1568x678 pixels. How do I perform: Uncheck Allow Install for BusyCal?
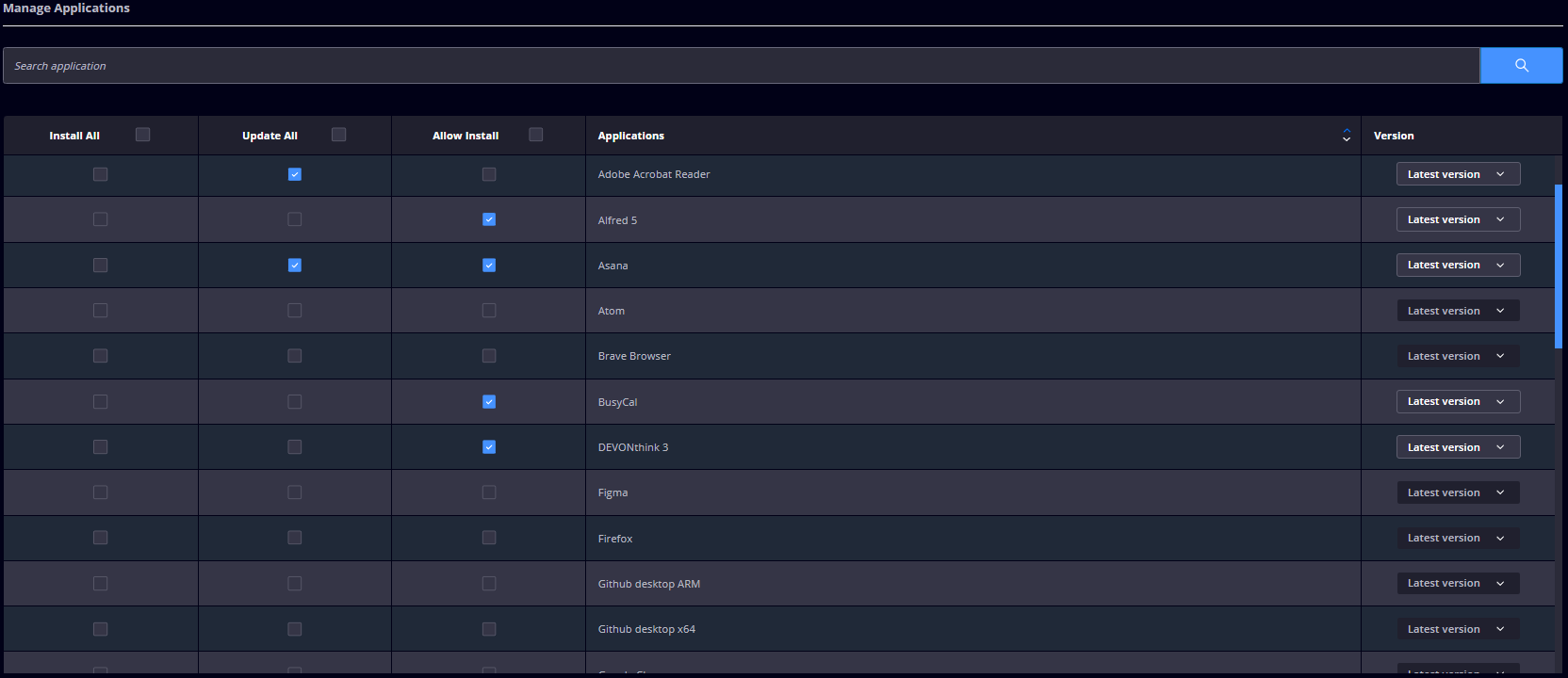489,402
